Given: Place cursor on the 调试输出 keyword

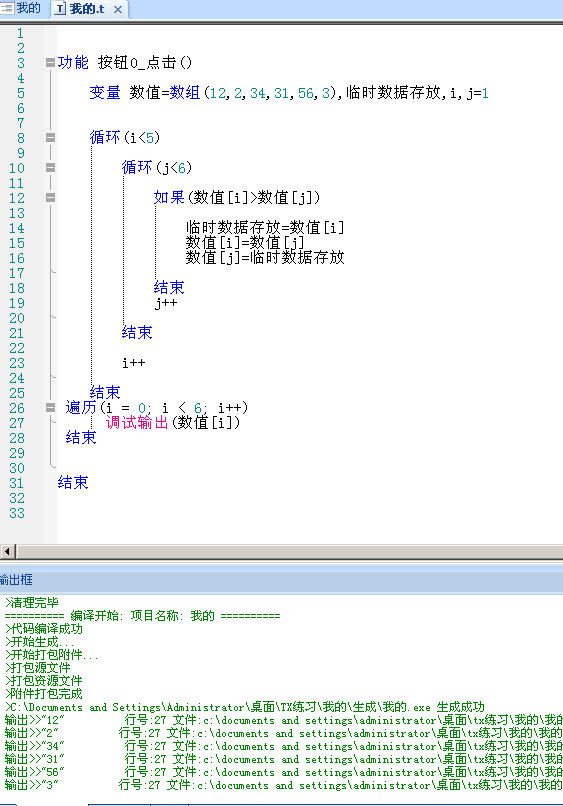Looking at the screenshot, I should [137, 423].
